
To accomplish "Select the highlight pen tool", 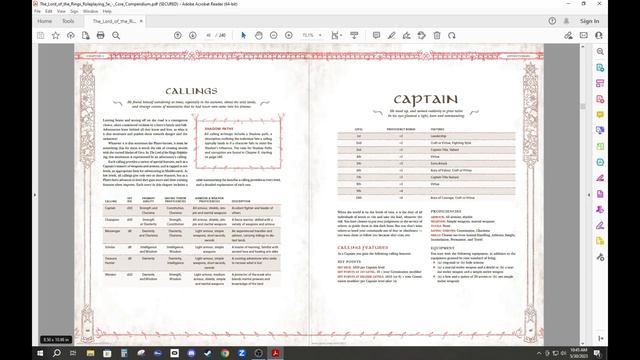I will pos(391,36).
